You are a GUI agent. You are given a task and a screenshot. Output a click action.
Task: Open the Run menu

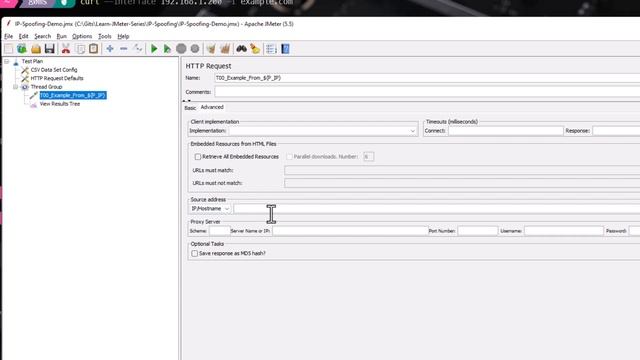[61, 36]
